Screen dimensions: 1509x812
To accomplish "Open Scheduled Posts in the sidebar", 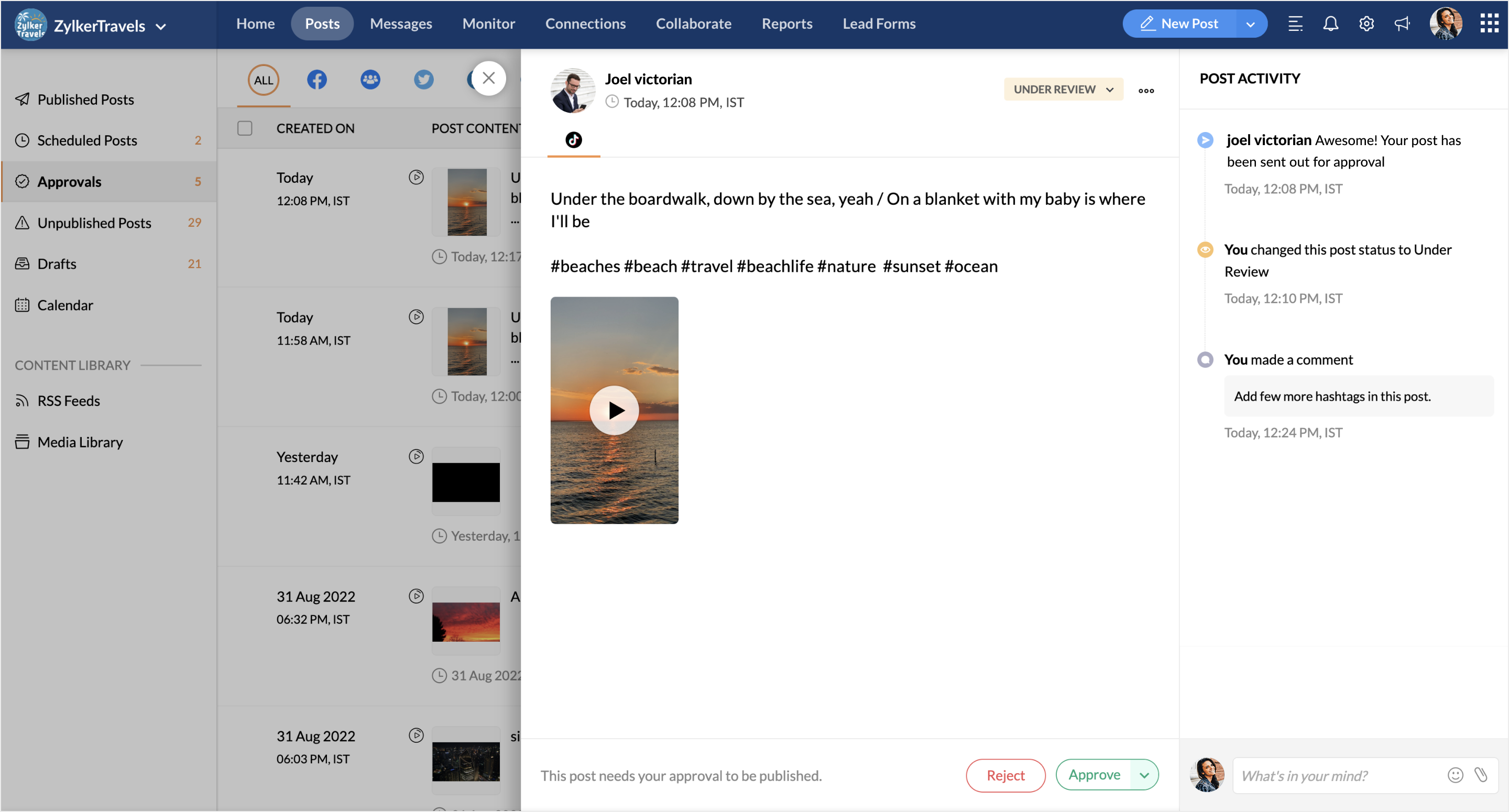I will point(88,140).
